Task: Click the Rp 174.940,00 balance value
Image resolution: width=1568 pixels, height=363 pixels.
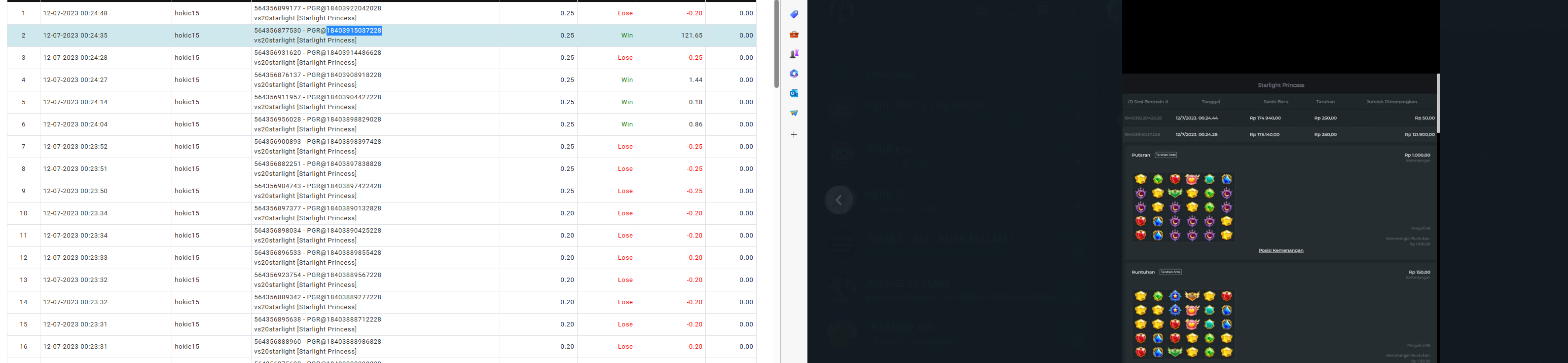Action: coord(1265,118)
